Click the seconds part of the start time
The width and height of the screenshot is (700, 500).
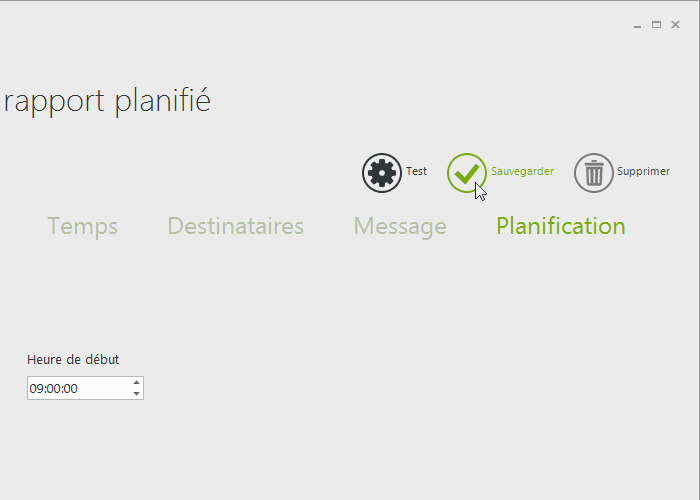coord(70,388)
